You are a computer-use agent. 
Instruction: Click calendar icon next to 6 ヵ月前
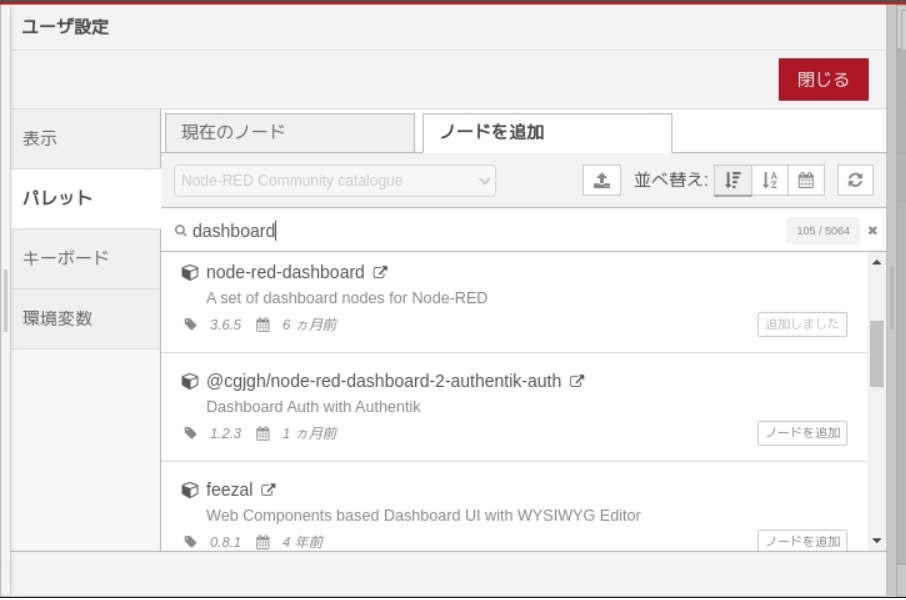[x=263, y=324]
